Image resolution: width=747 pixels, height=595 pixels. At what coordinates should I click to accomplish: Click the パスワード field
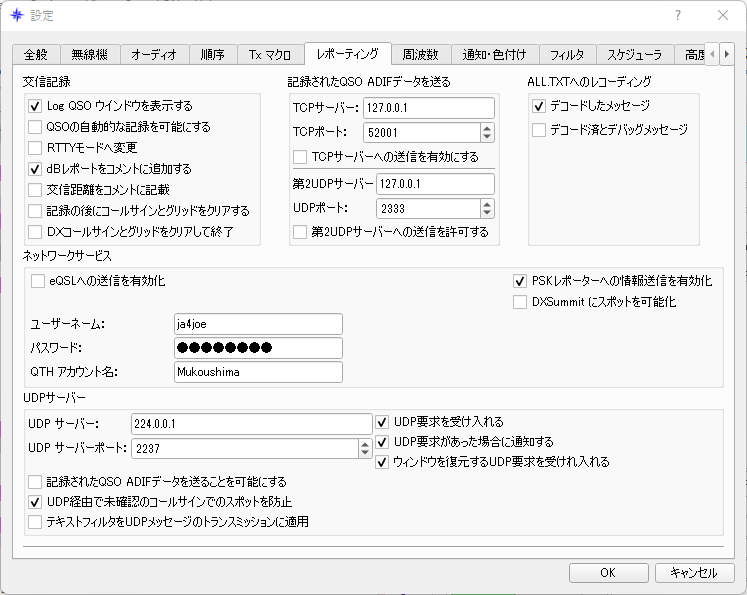(x=258, y=348)
